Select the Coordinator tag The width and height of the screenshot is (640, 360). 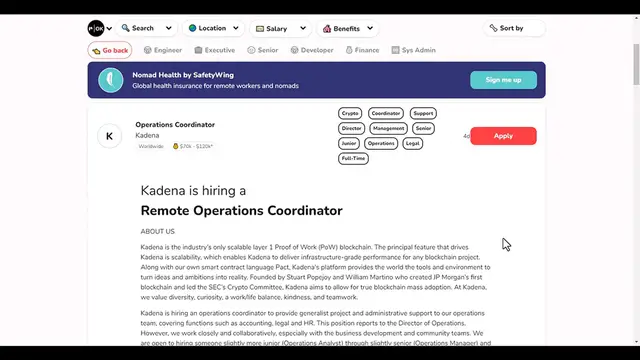click(386, 113)
